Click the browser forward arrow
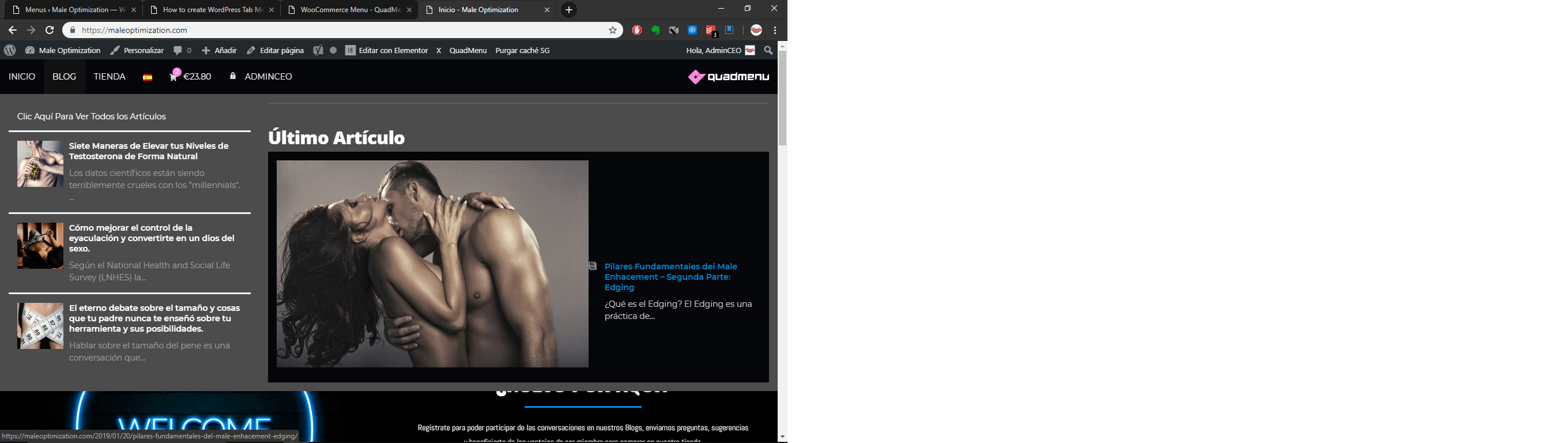This screenshot has height=443, width=1568. tap(31, 30)
